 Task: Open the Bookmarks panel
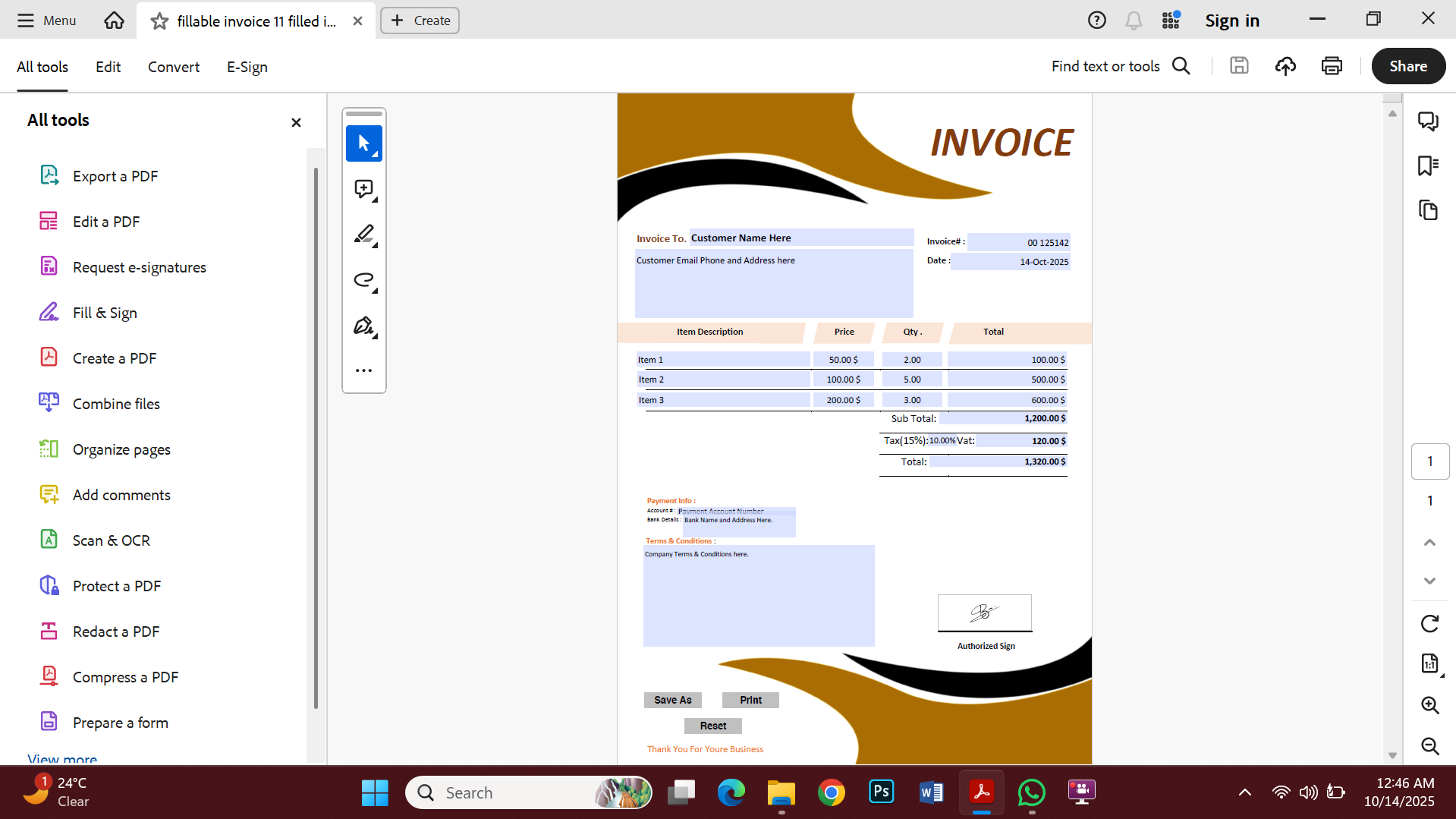coord(1429,165)
